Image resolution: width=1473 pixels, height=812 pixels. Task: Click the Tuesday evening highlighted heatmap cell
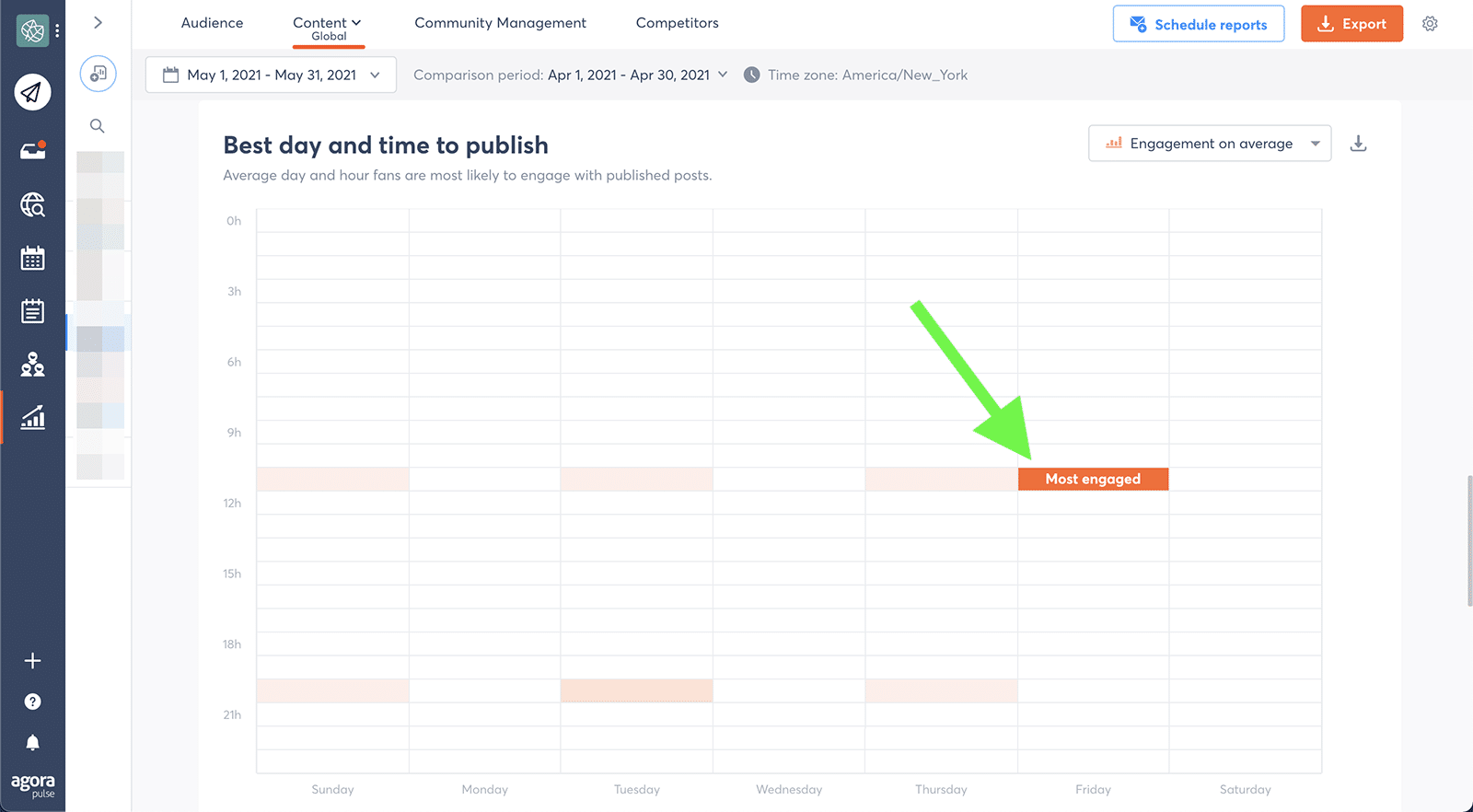(x=636, y=690)
